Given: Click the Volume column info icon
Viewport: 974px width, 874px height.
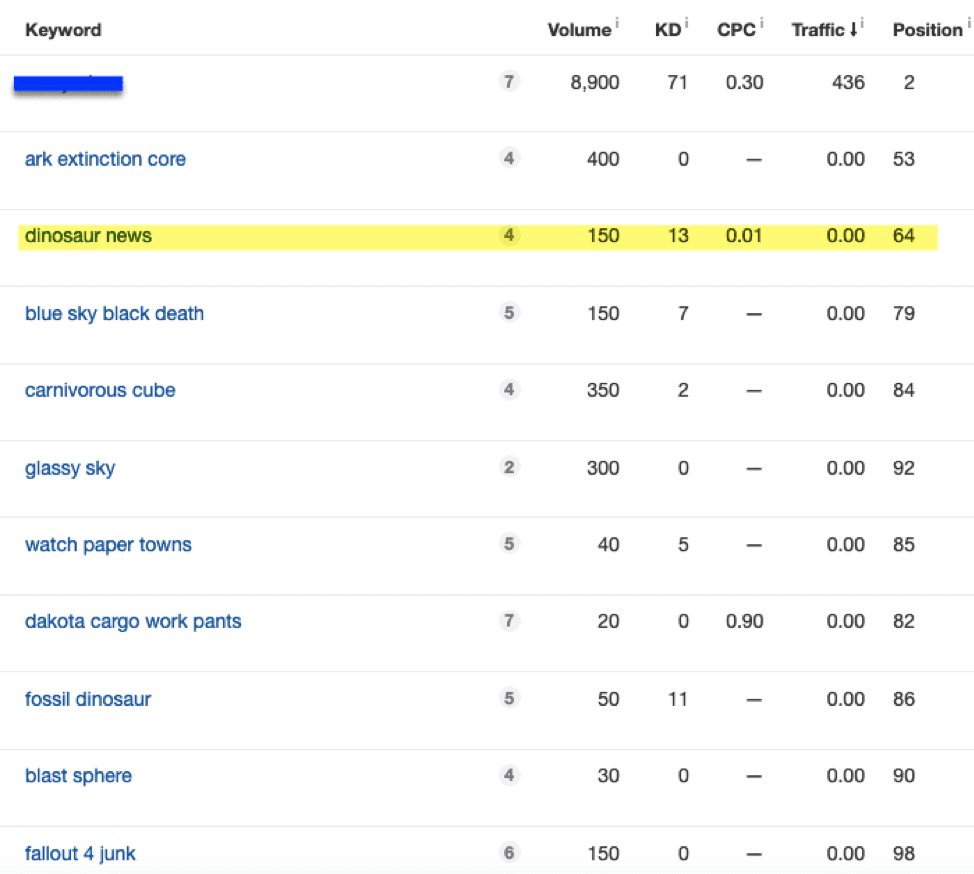Looking at the screenshot, I should tap(617, 21).
